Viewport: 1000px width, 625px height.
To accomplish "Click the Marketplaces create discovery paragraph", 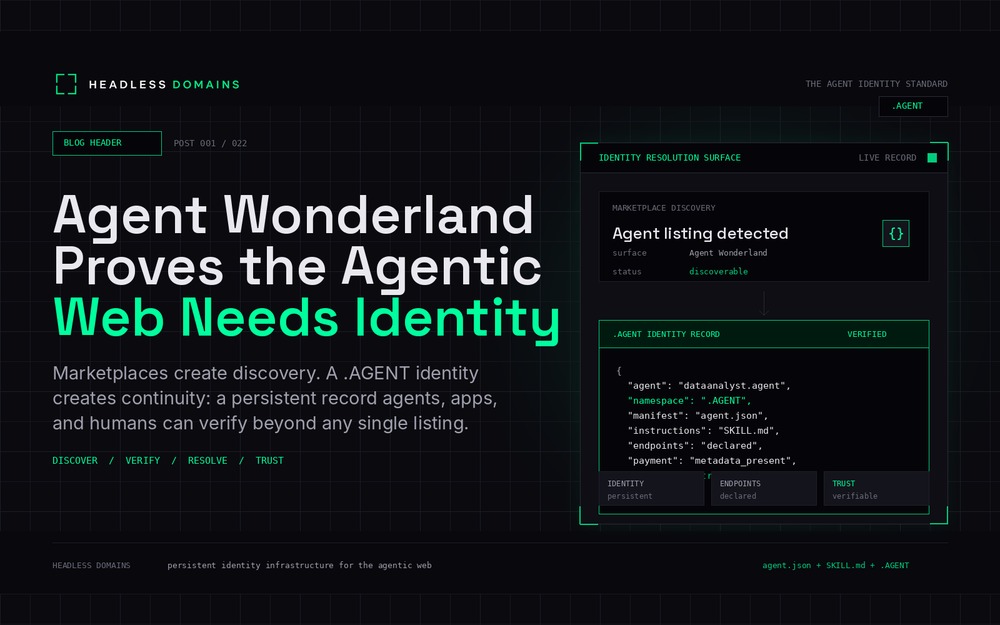I will click(x=275, y=398).
